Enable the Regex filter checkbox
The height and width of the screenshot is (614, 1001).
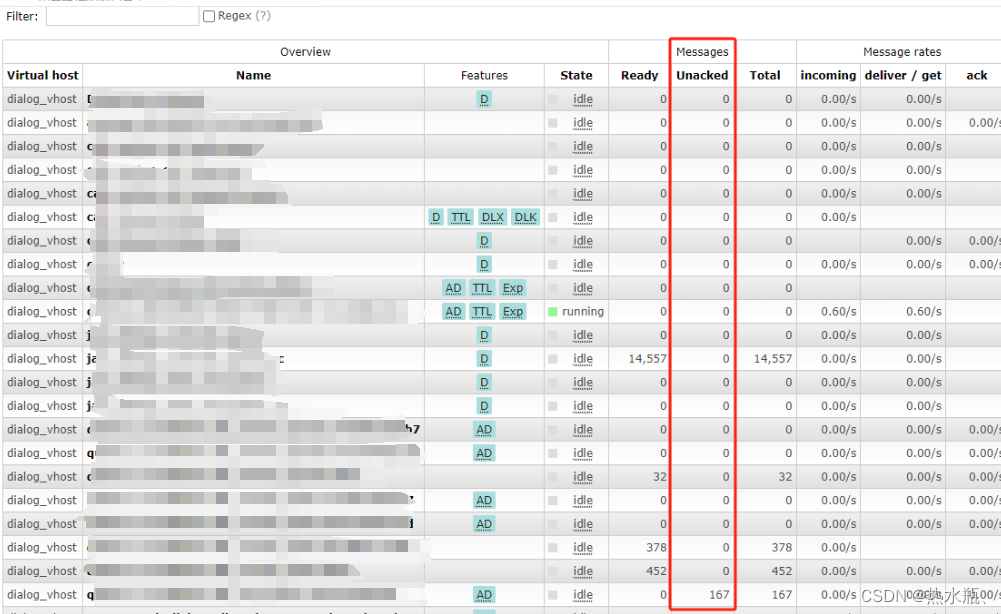[x=208, y=15]
